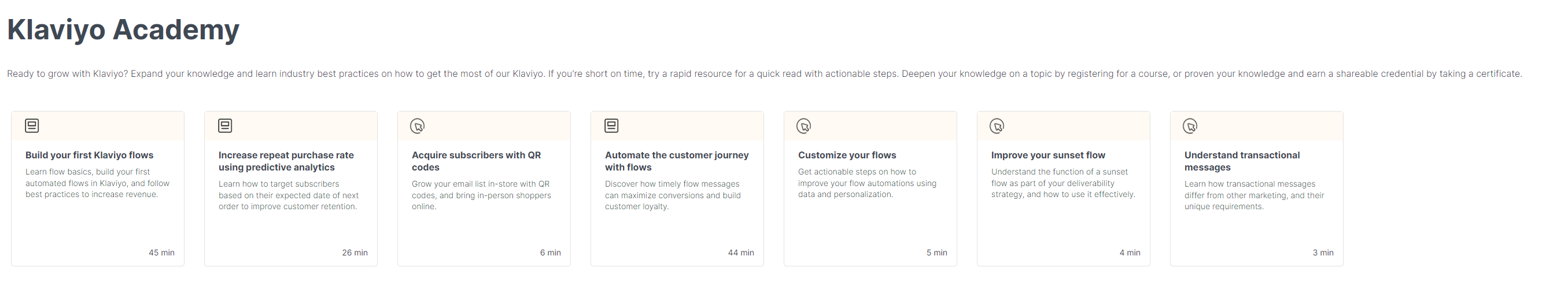This screenshot has width=1568, height=293.
Task: Click description 'Learn how to target subscribers'
Action: coord(289,196)
